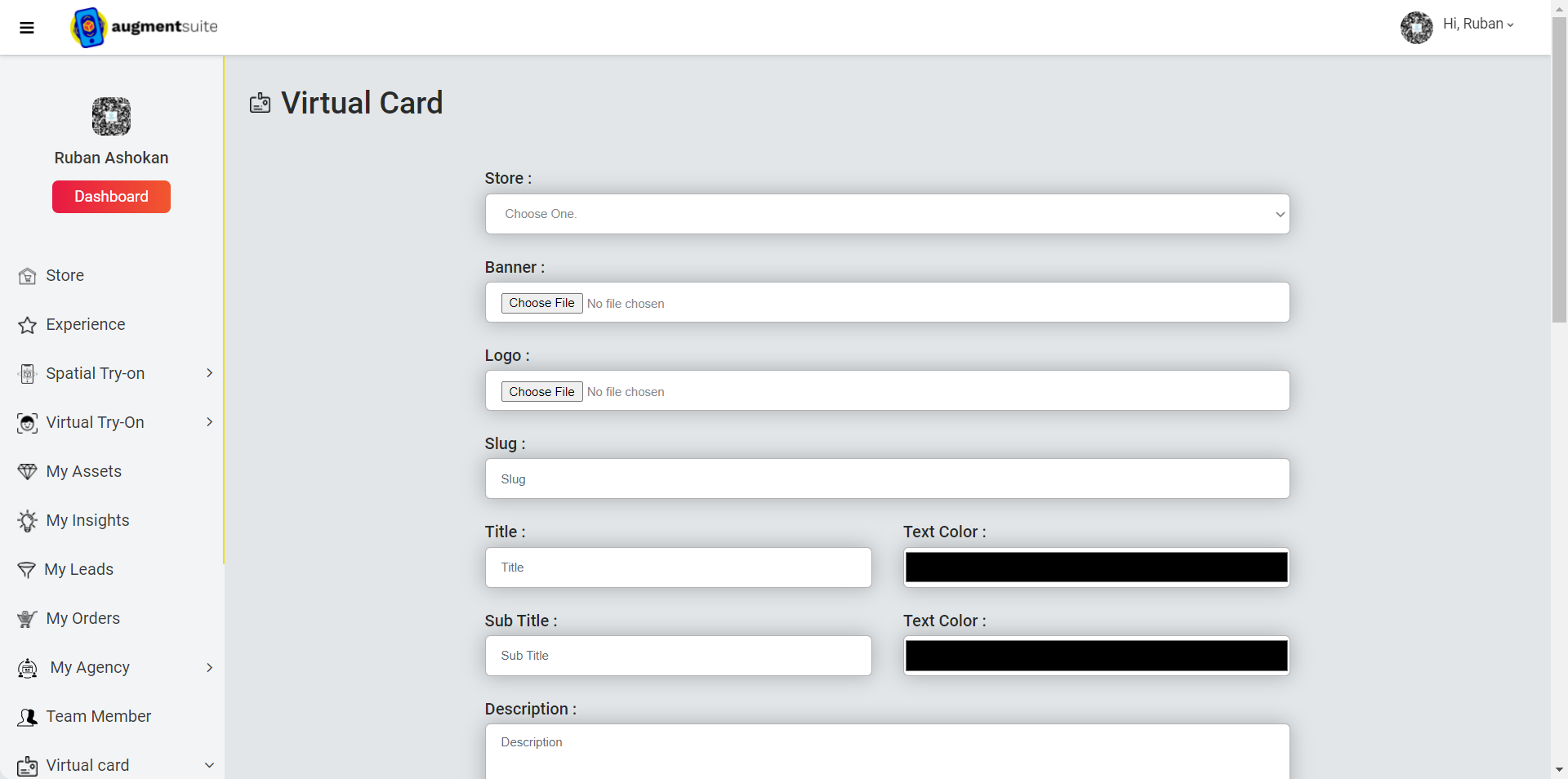
Task: Expand the Spatial Try-on submenu chevron
Action: [x=210, y=373]
